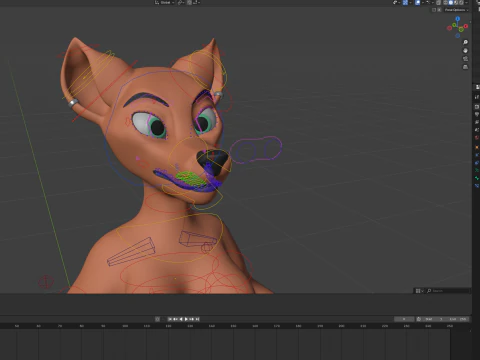
Task: Toggle preview range clock icon
Action: coord(419,319)
